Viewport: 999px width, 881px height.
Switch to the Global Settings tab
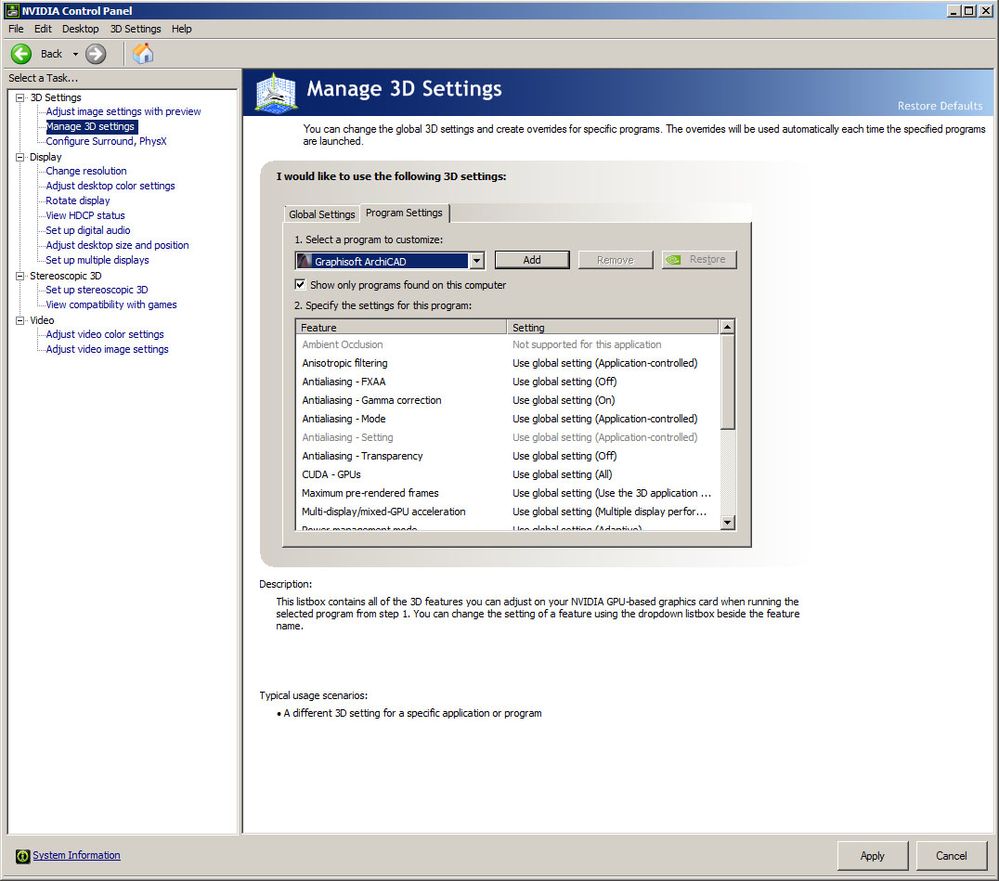pyautogui.click(x=321, y=213)
